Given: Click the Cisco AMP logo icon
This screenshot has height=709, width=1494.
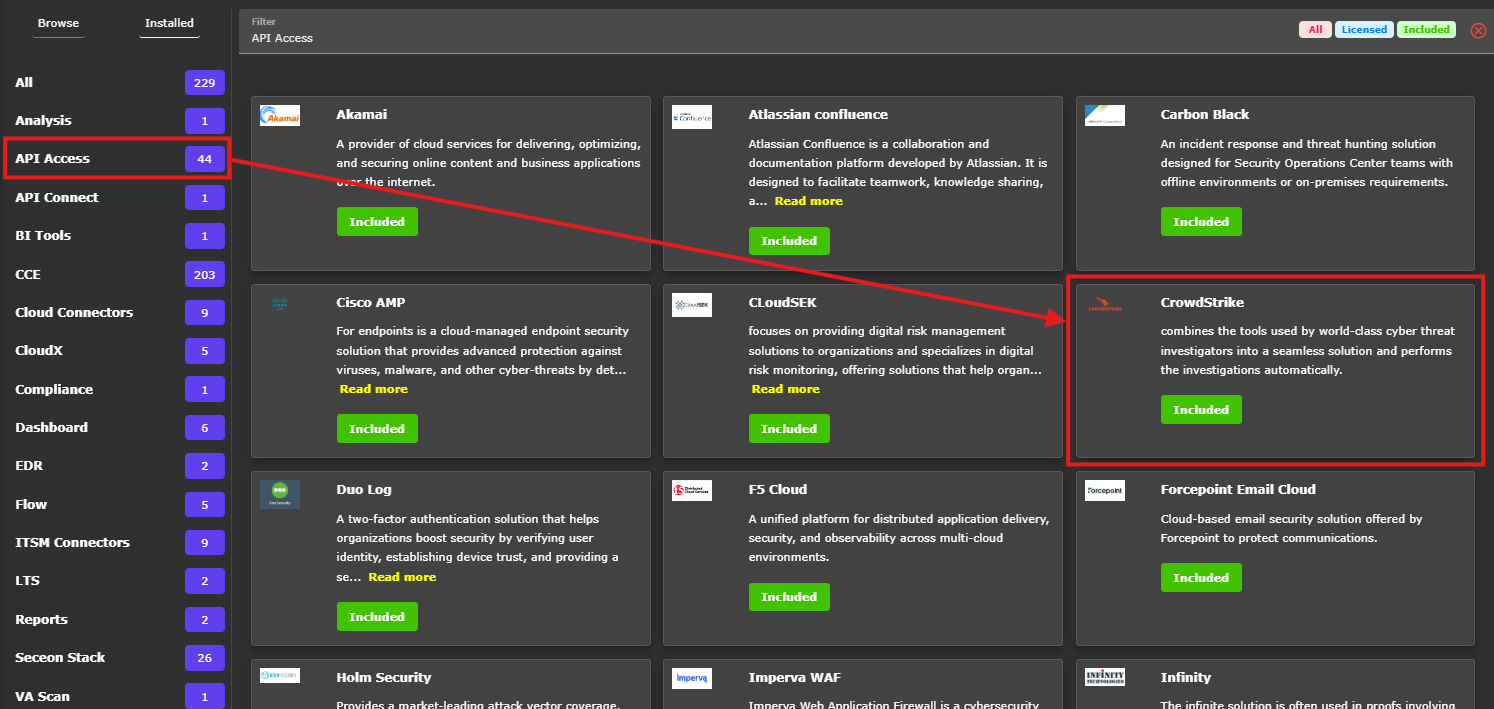Looking at the screenshot, I should (280, 304).
